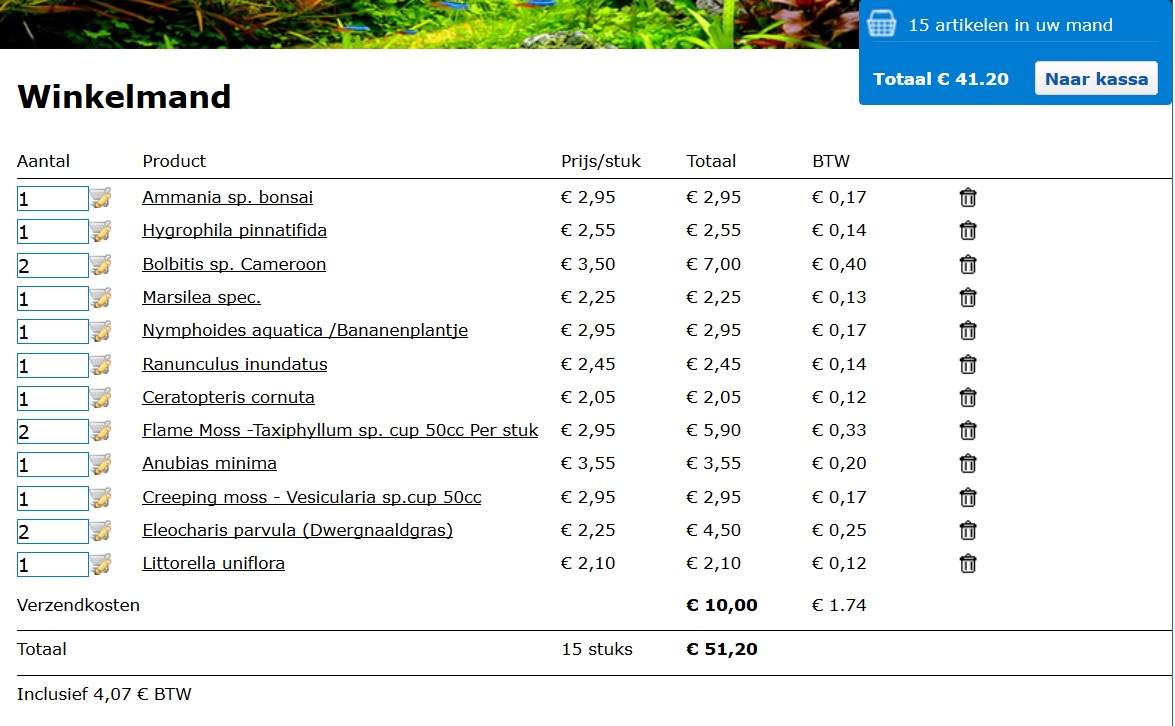Screen dimensions: 1175x726
Task: Remove Bolbitis sp. Cameroon using trash icon
Action: pyautogui.click(x=967, y=264)
